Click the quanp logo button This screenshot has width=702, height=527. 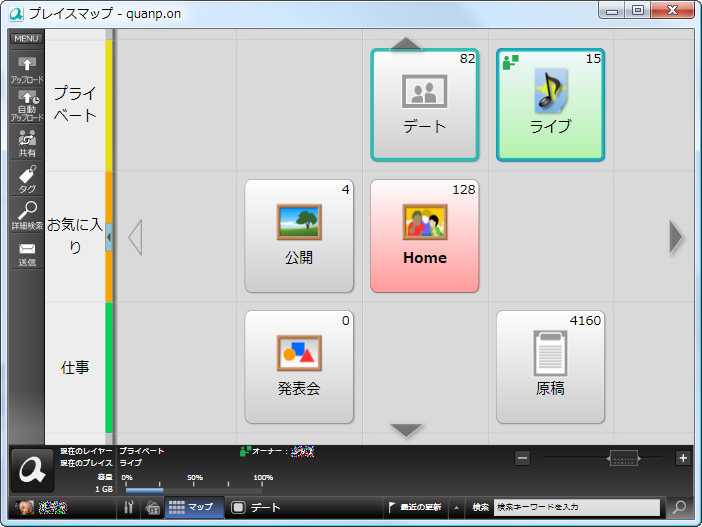[x=32, y=471]
